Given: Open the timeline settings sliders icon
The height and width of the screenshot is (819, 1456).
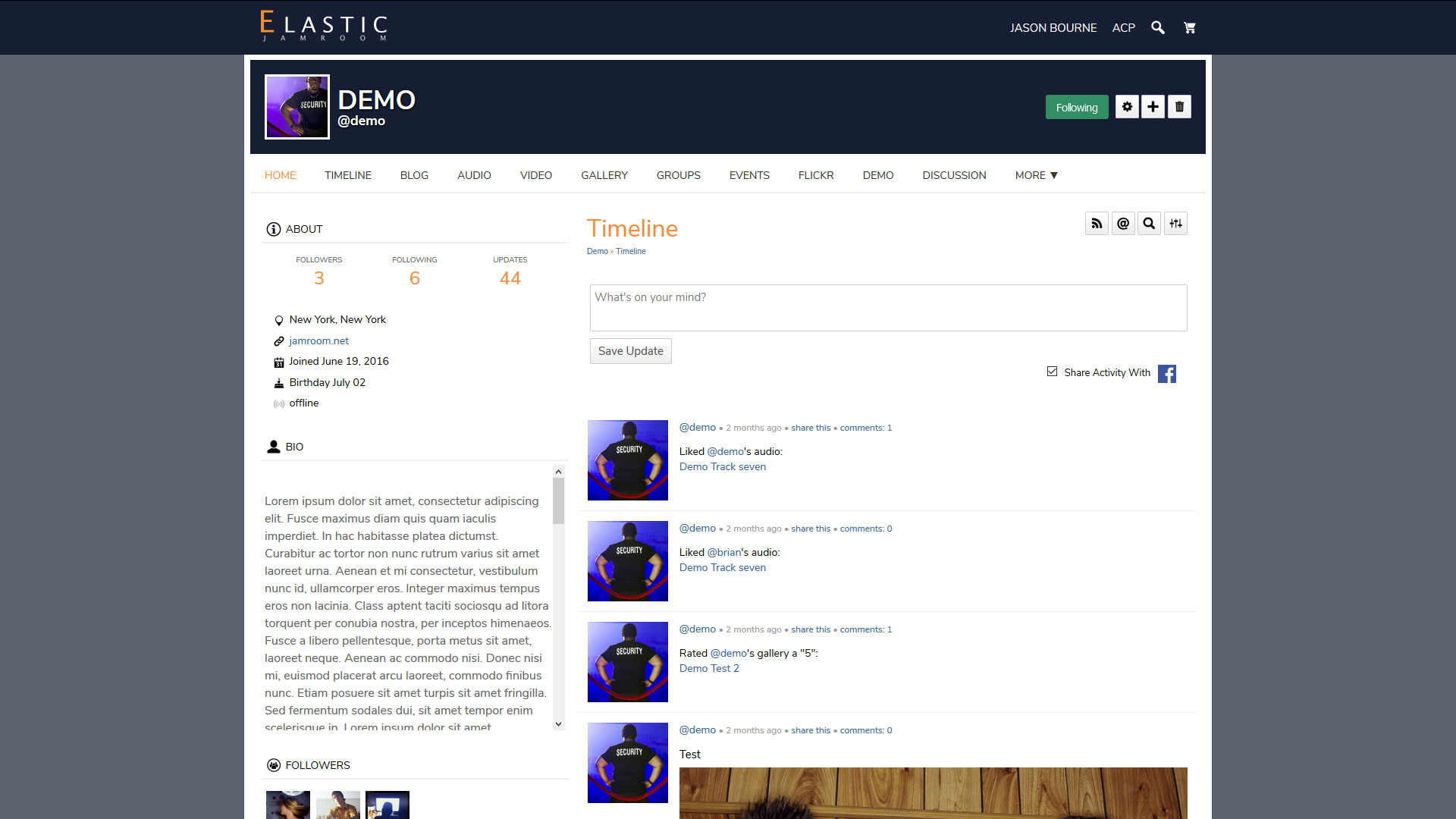Looking at the screenshot, I should coord(1175,224).
